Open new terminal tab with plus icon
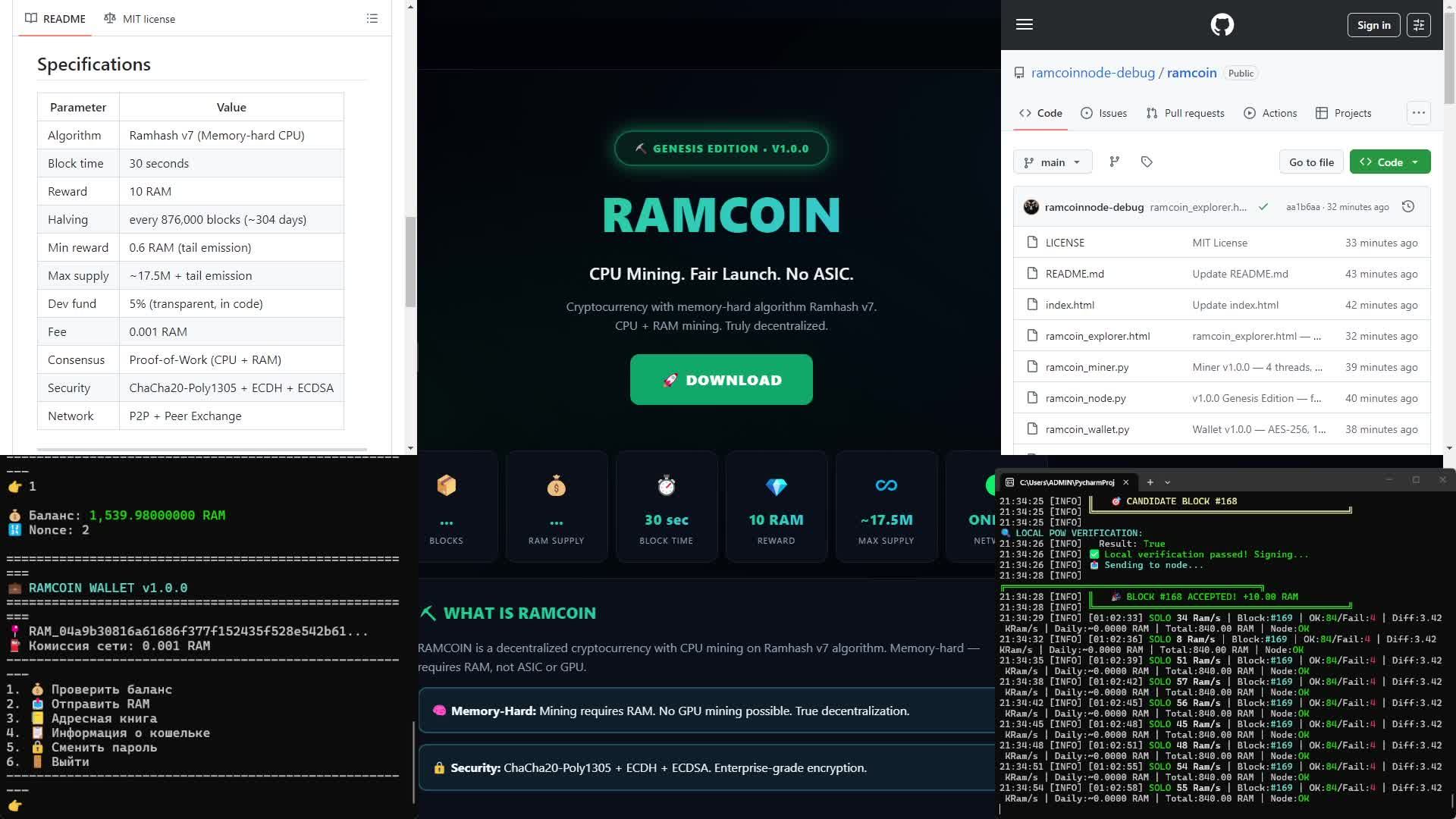This screenshot has height=819, width=1456. [1150, 482]
